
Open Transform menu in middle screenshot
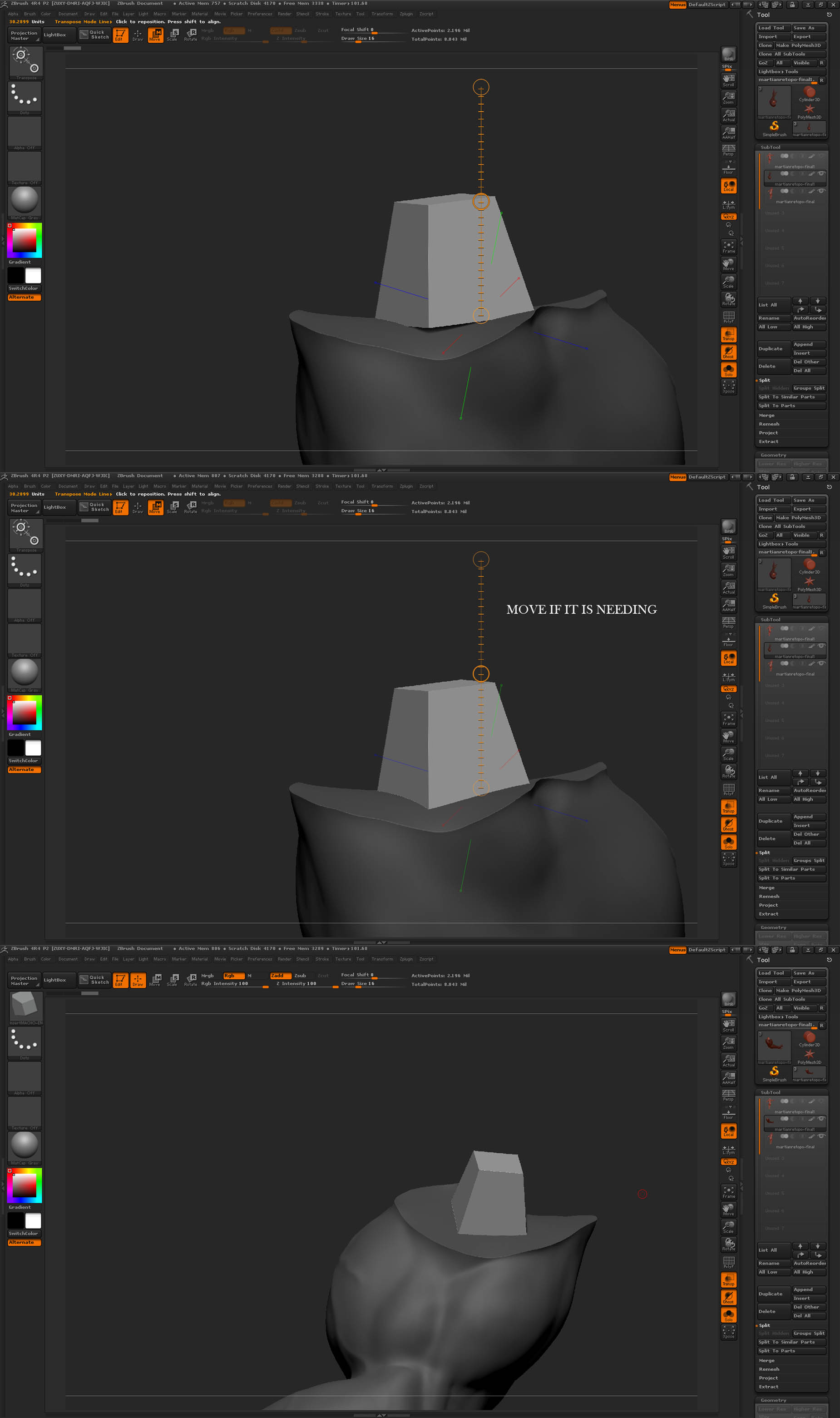[382, 486]
